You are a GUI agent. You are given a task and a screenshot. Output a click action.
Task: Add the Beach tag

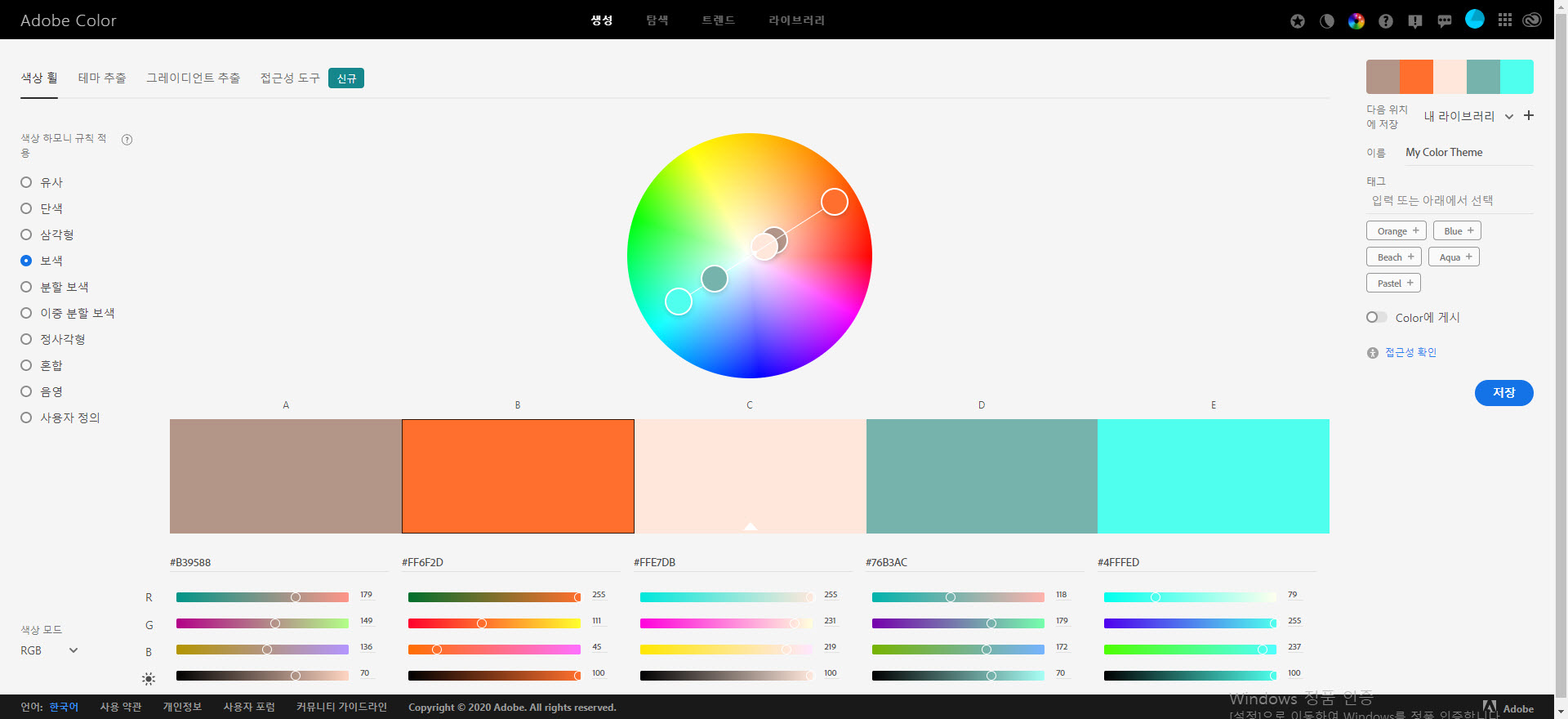(1394, 257)
